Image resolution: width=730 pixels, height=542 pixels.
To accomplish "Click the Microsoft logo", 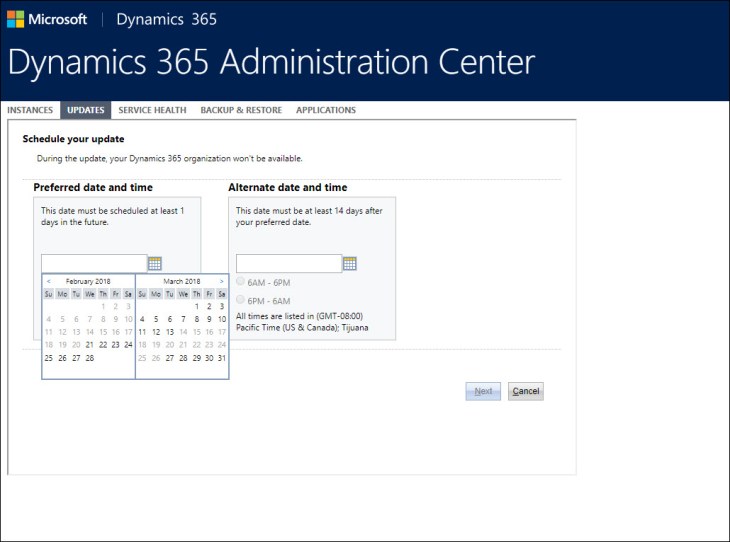I will [47, 19].
